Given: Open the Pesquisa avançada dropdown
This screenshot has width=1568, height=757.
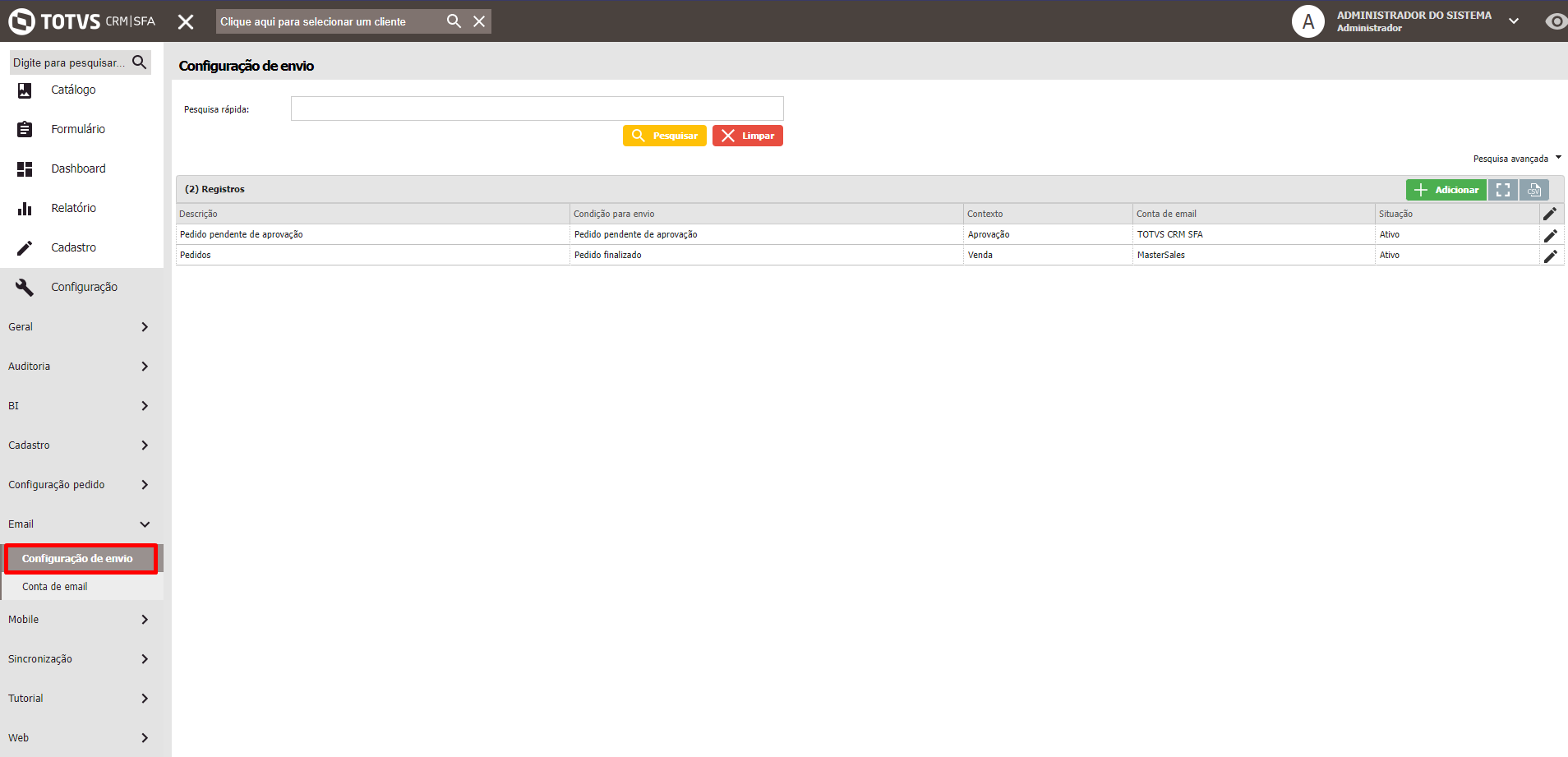Looking at the screenshot, I should (1516, 159).
